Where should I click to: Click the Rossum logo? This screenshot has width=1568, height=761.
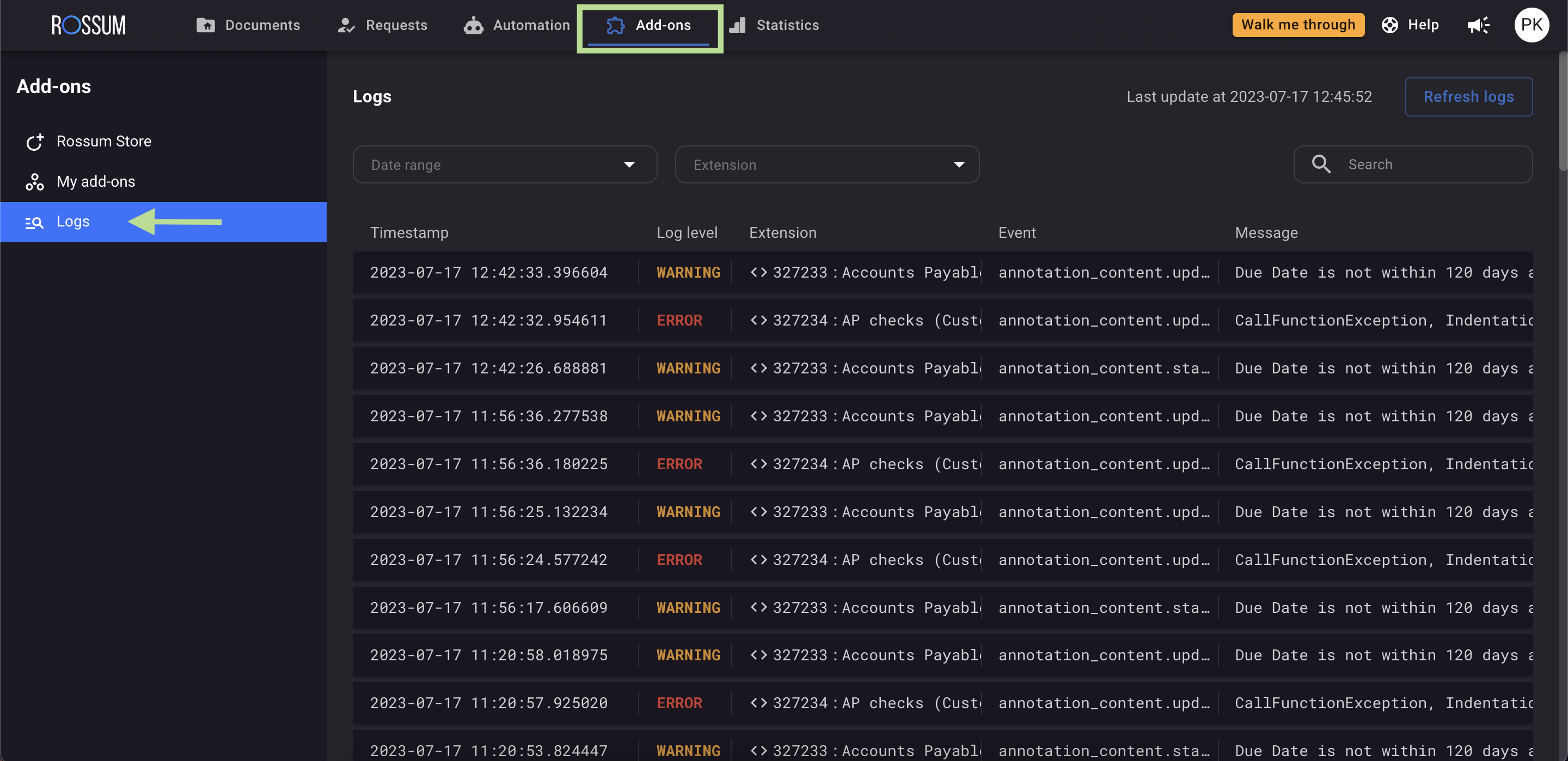(x=88, y=25)
